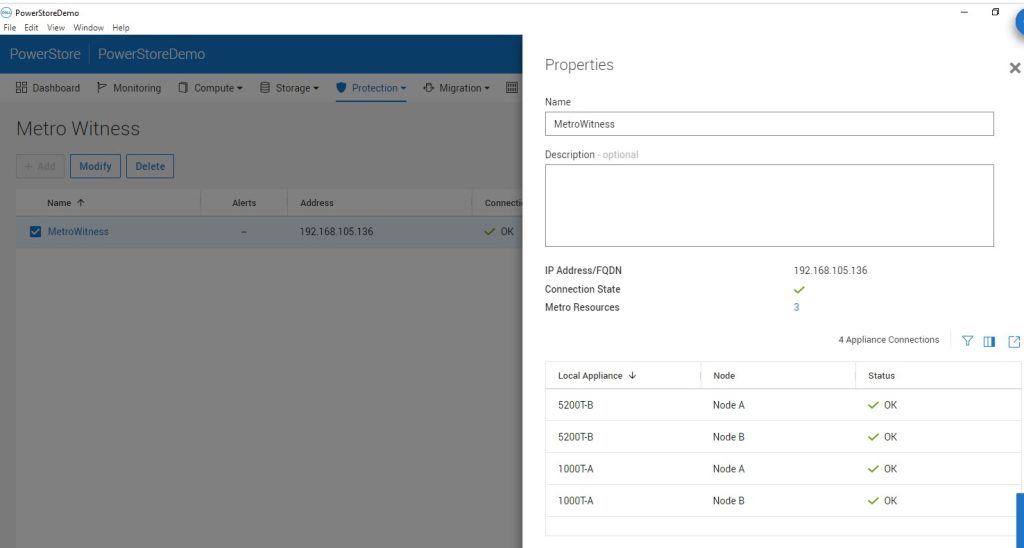Click the Monitoring flag icon
The image size is (1024, 548).
102,88
